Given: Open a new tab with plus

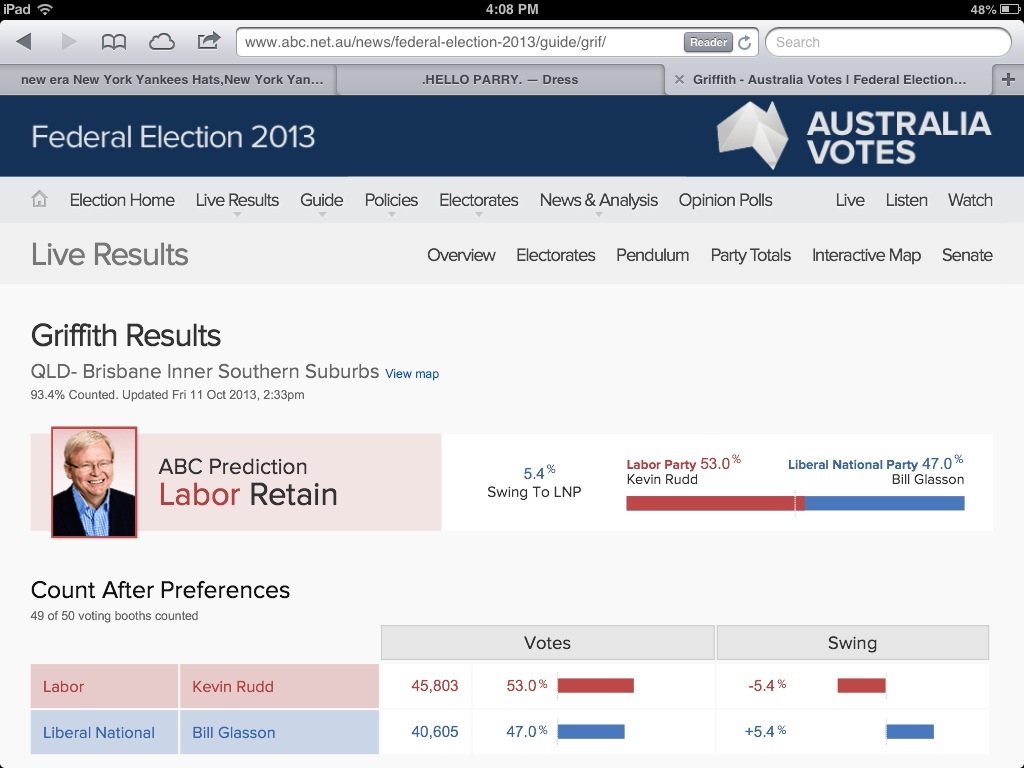Looking at the screenshot, I should point(1008,80).
